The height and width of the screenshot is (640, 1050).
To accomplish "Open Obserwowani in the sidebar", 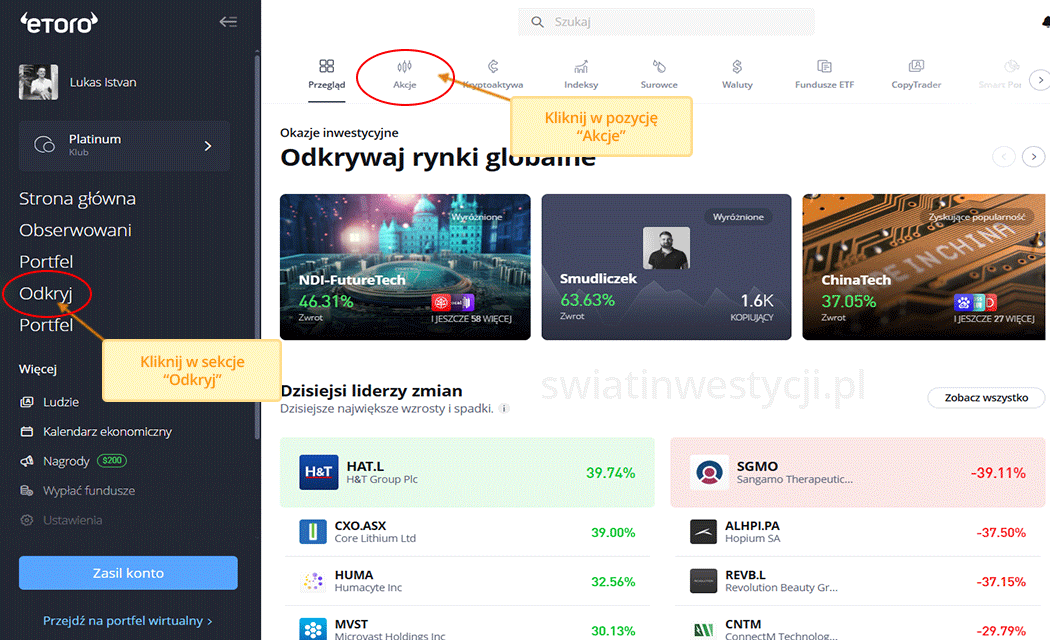I will click(75, 230).
